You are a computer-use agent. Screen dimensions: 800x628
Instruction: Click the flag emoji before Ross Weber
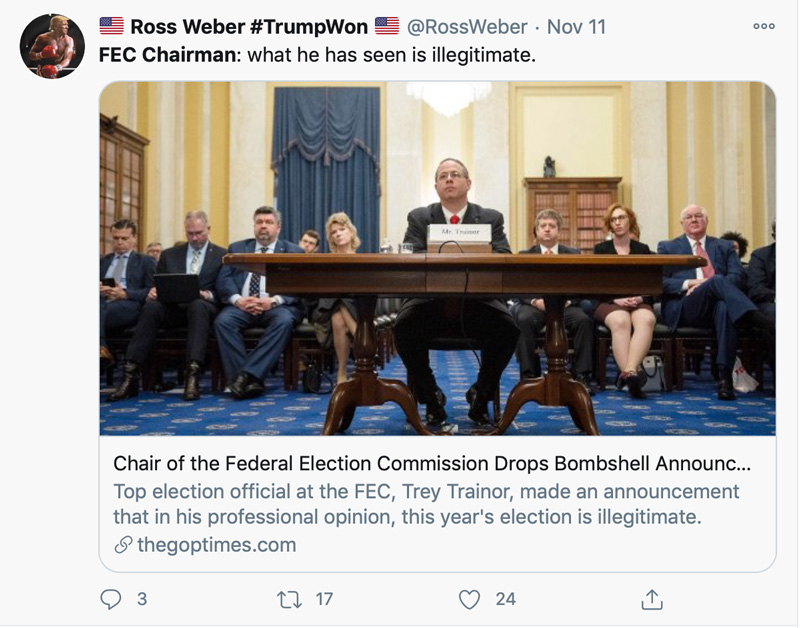point(112,27)
